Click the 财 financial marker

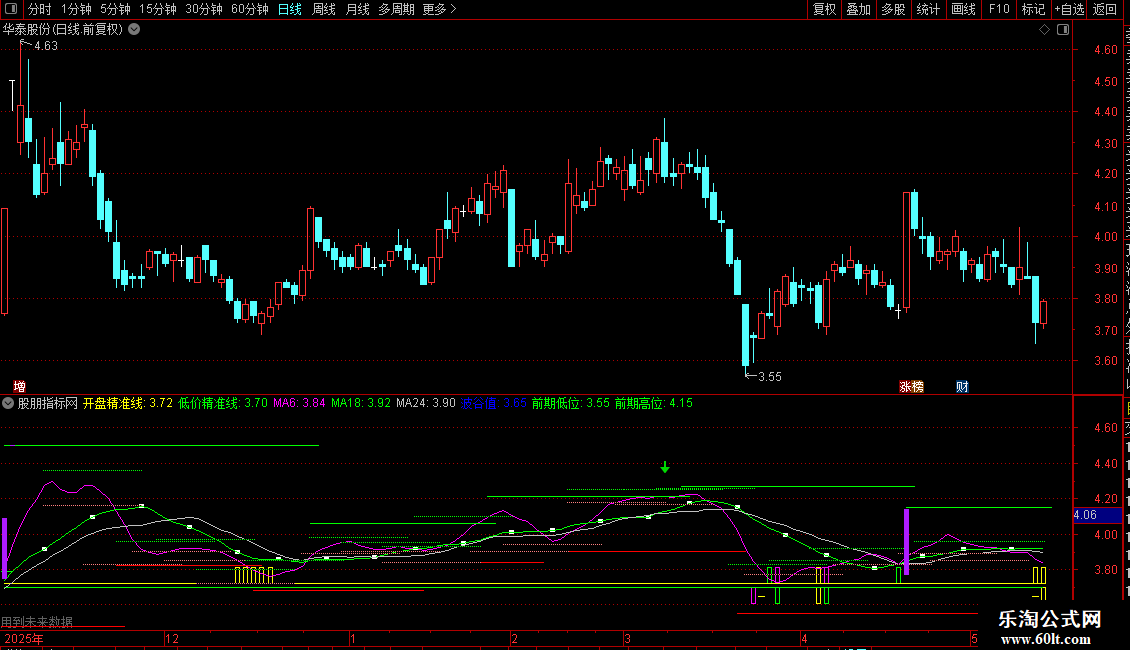[962, 387]
